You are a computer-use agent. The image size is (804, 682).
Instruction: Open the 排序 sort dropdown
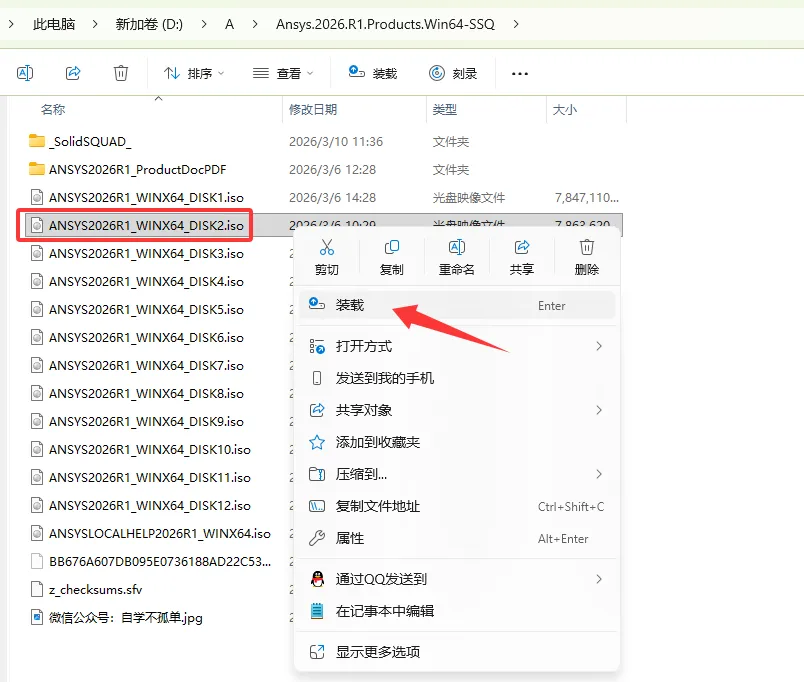pyautogui.click(x=194, y=74)
